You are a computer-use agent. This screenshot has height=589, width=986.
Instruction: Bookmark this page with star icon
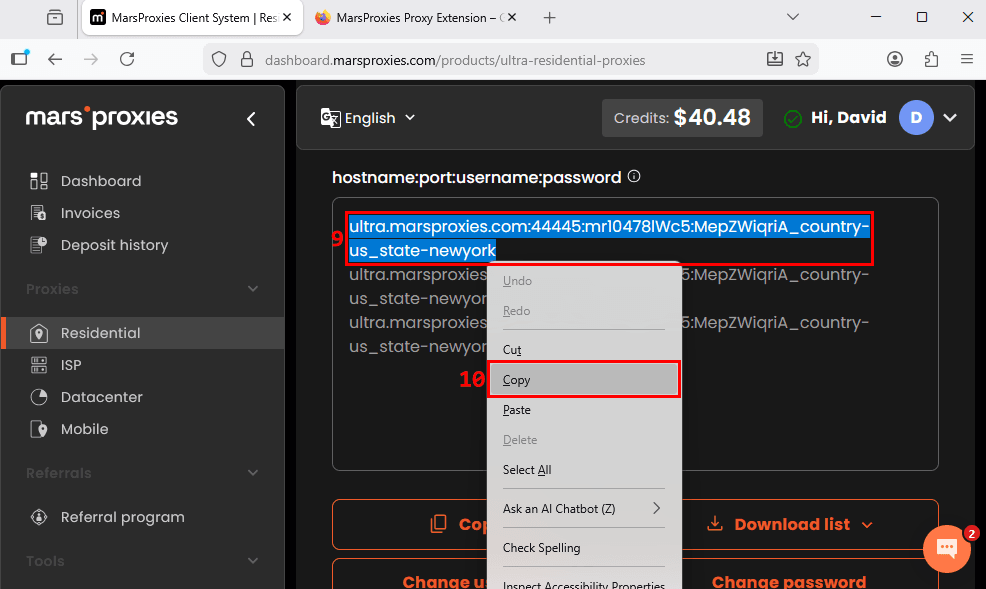click(803, 60)
